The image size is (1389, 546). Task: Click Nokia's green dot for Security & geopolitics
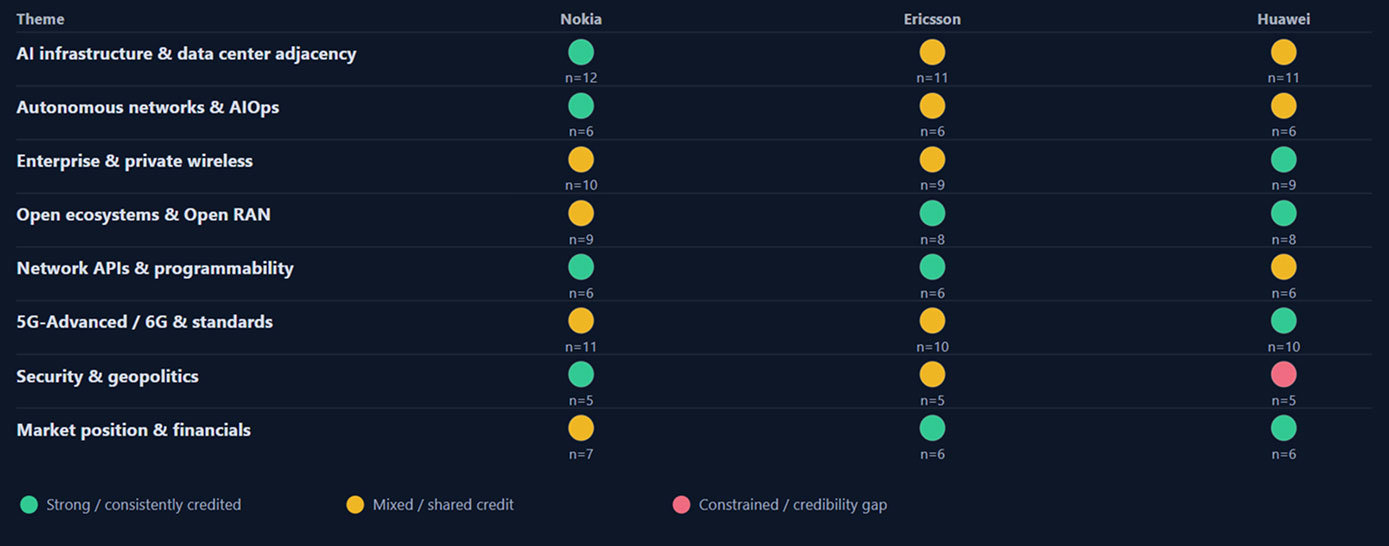[x=581, y=375]
